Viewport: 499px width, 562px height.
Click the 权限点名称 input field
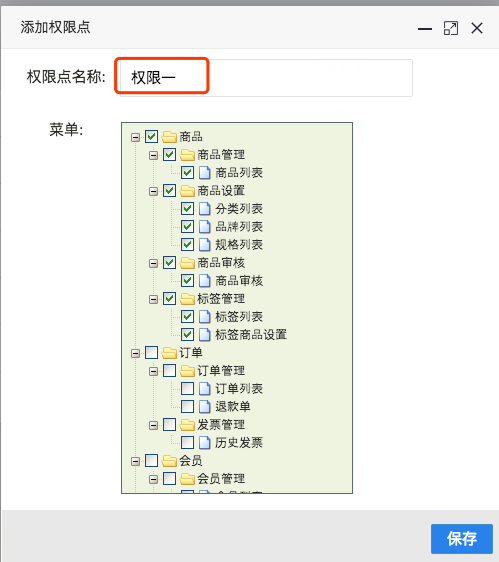(x=266, y=78)
